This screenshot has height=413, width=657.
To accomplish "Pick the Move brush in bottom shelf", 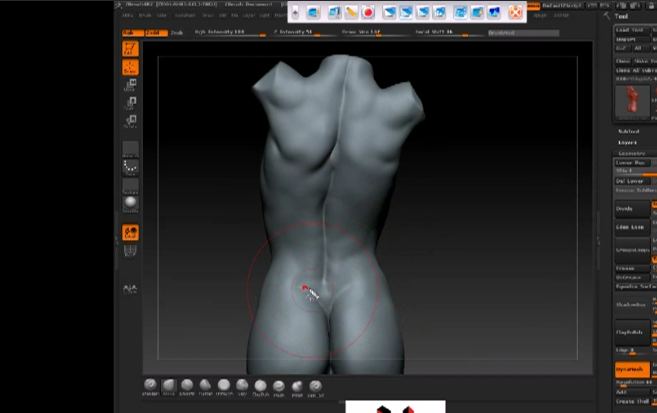I will (x=168, y=386).
